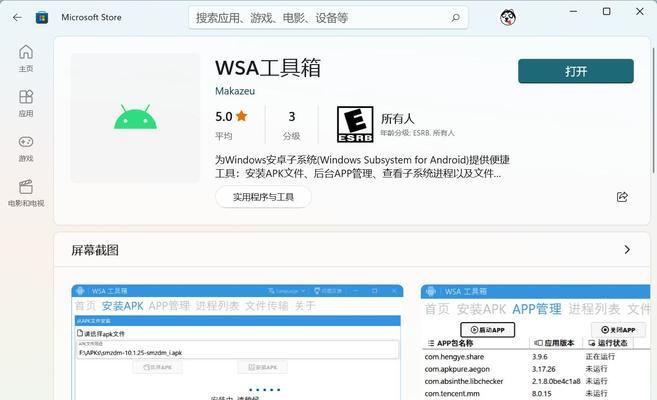Click the search box field
Image resolution: width=657 pixels, height=400 pixels.
point(328,18)
